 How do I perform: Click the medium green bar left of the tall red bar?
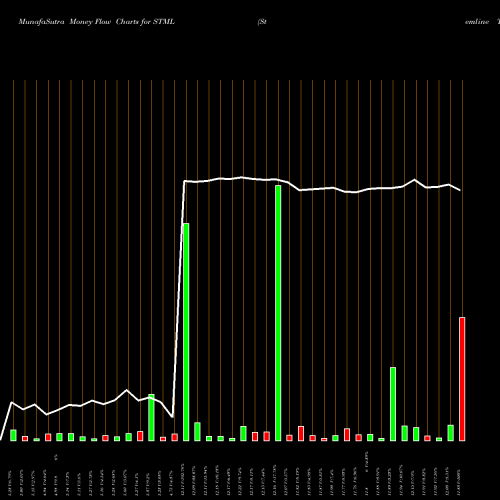[x=393, y=404]
